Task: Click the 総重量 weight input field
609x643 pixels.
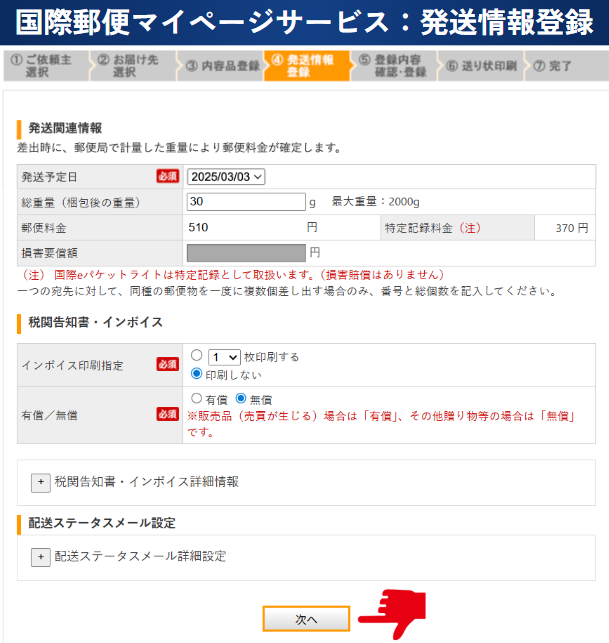Action: 245,202
